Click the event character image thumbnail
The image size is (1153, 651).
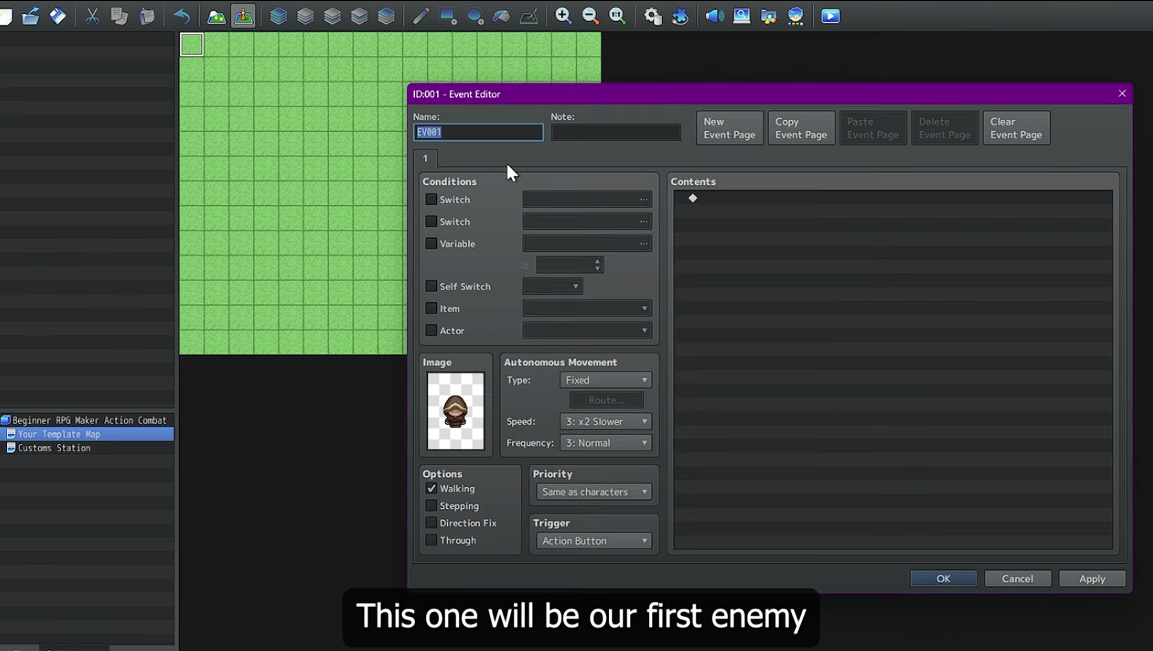(x=455, y=411)
